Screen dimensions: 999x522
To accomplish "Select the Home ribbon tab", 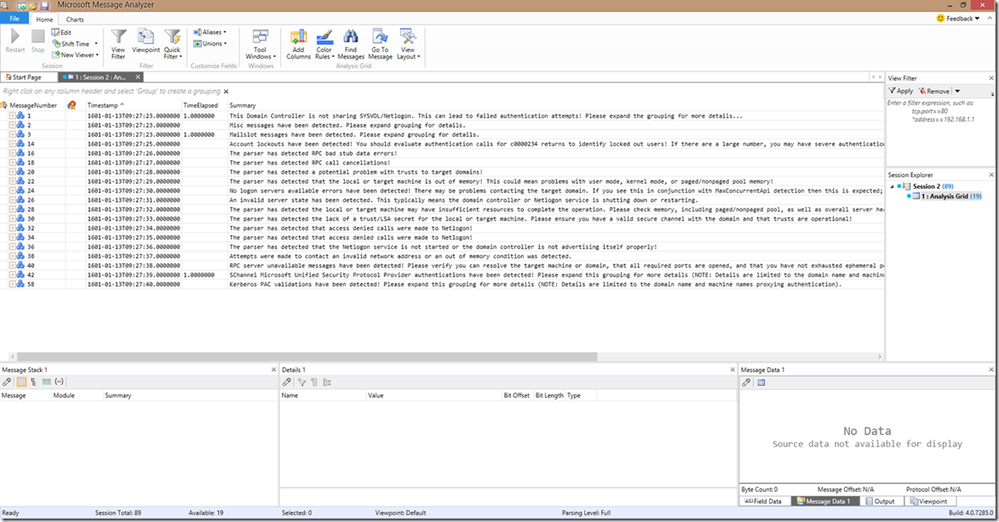I will tap(45, 20).
